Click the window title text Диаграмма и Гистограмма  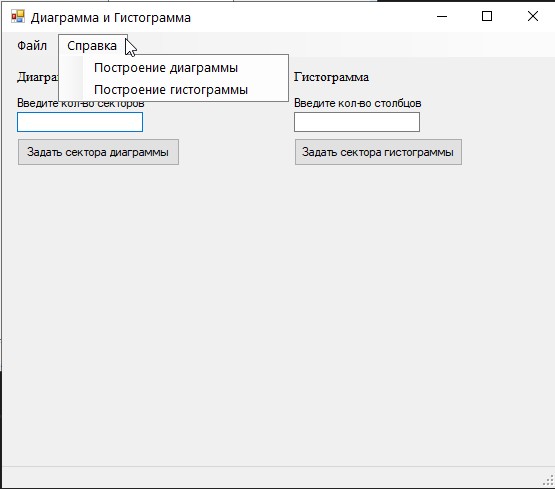coord(111,17)
